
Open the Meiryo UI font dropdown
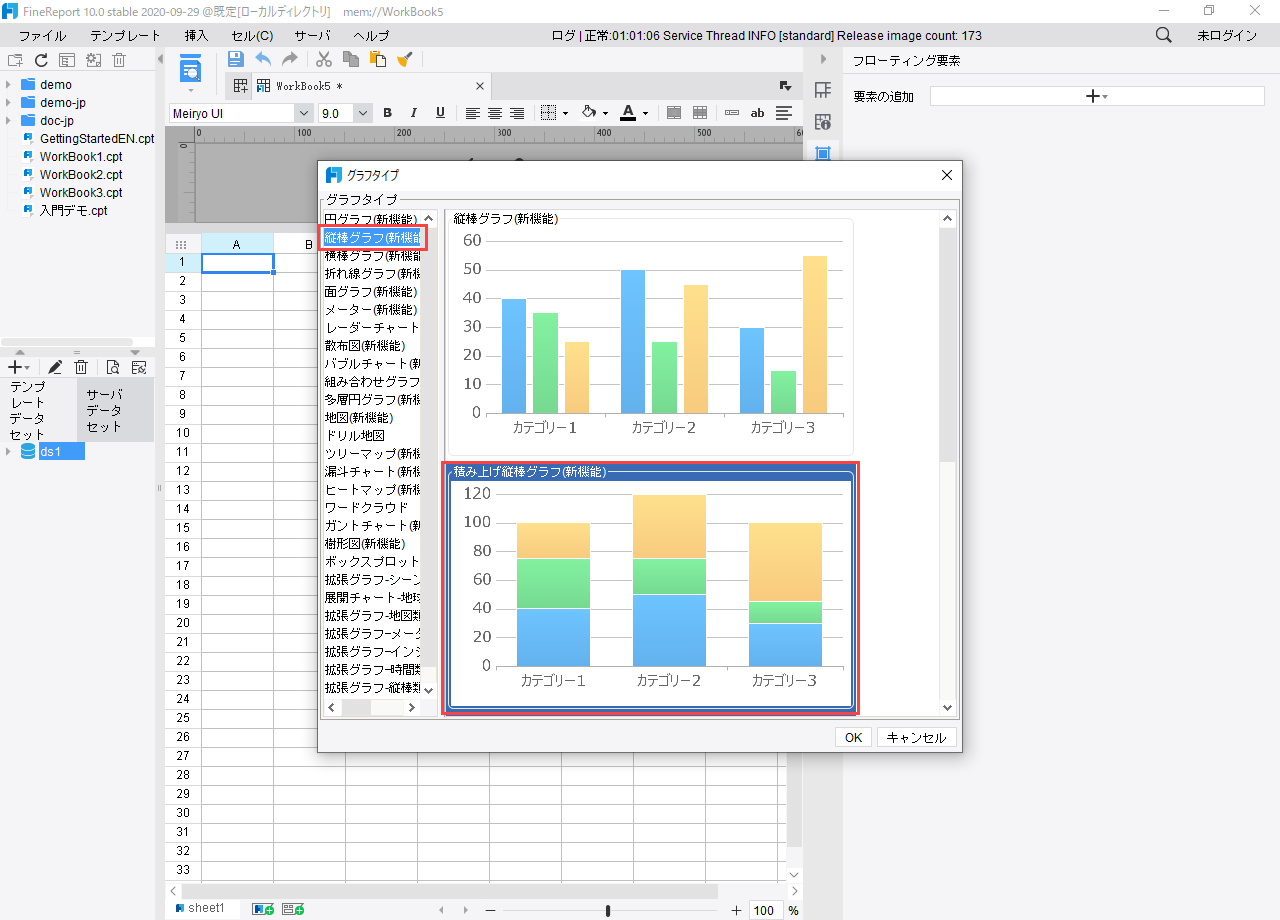pyautogui.click(x=303, y=113)
